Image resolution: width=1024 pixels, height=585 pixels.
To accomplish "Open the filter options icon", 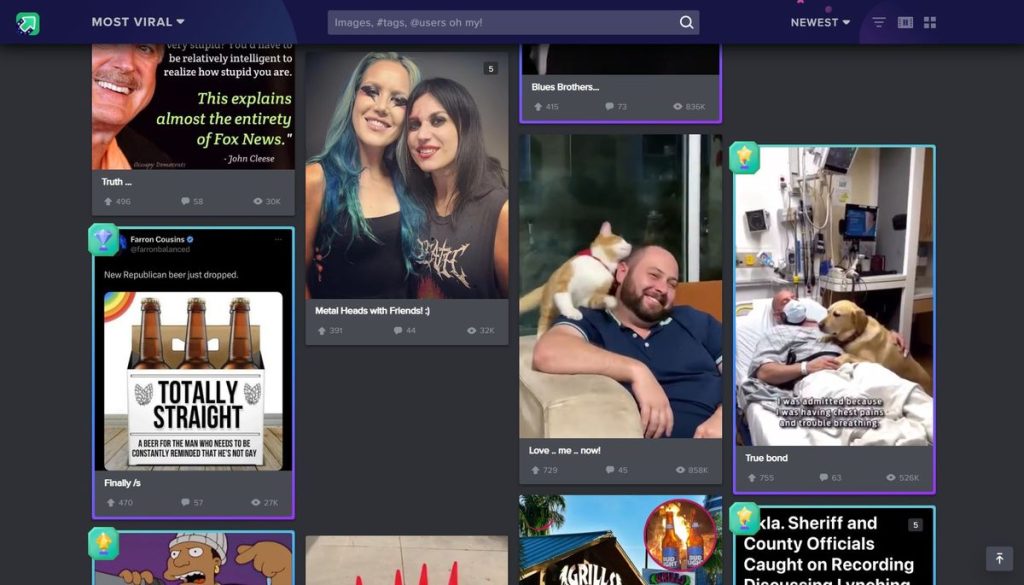I will click(x=879, y=22).
